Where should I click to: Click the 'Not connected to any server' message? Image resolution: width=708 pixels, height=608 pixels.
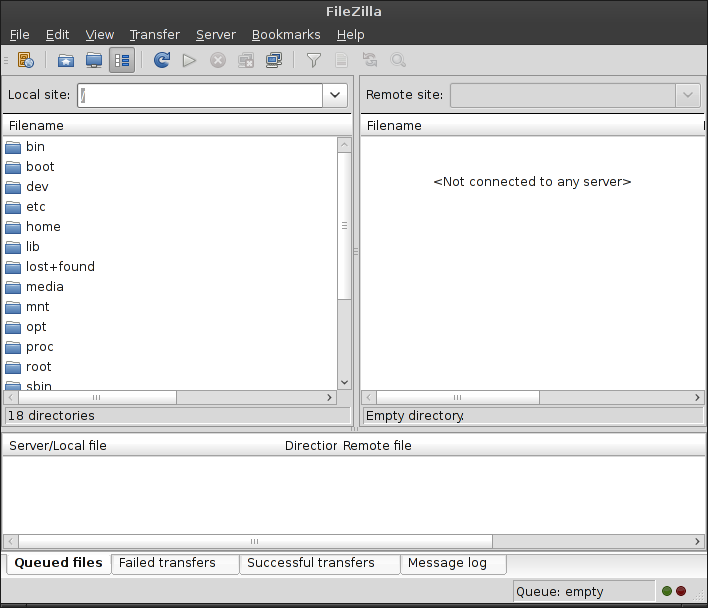(532, 181)
